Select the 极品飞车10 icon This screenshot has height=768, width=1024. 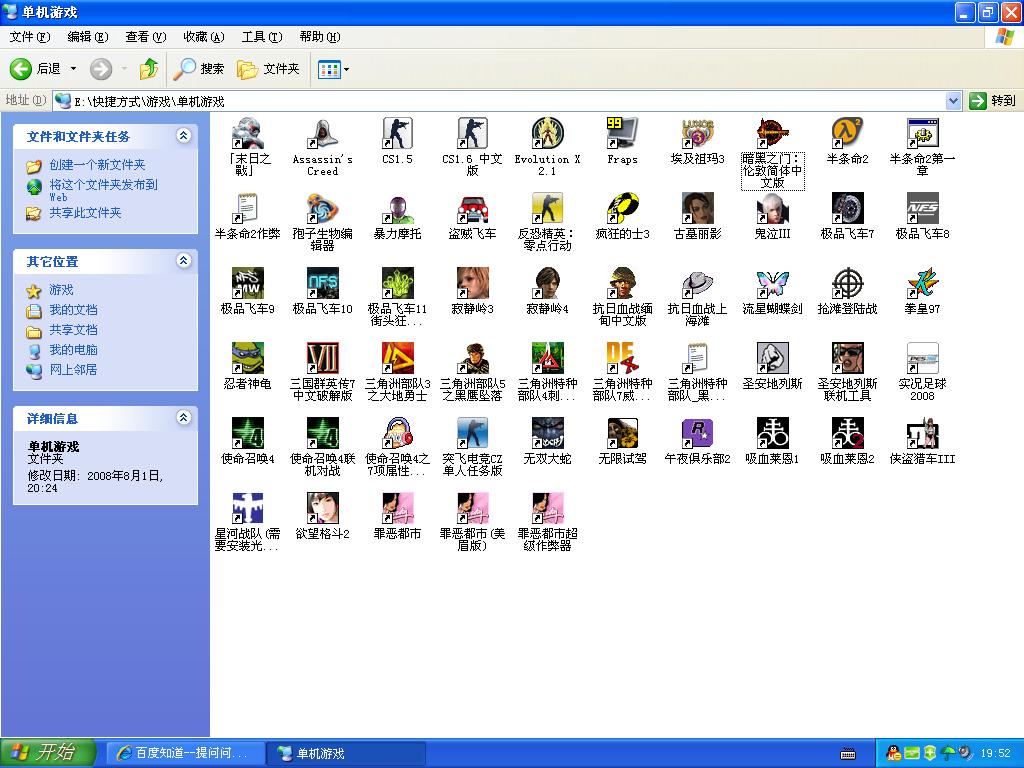coord(323,284)
